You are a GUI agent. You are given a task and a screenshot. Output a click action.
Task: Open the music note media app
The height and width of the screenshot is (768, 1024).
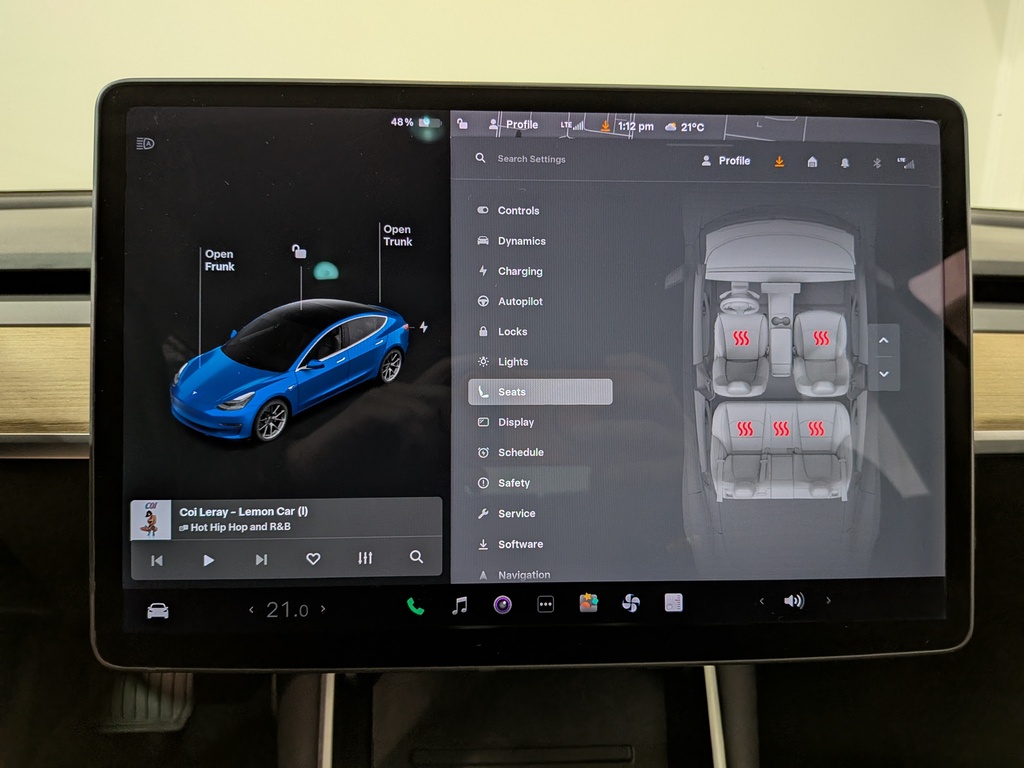459,605
